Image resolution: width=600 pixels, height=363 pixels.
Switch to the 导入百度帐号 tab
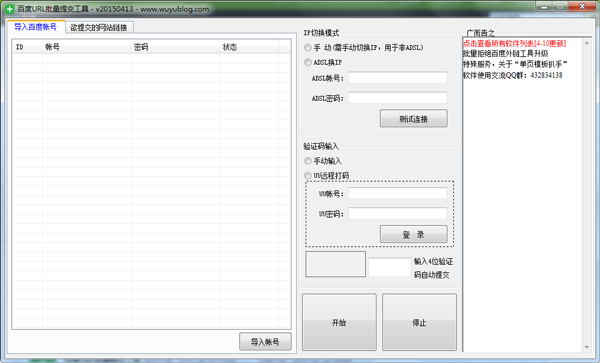click(x=36, y=27)
